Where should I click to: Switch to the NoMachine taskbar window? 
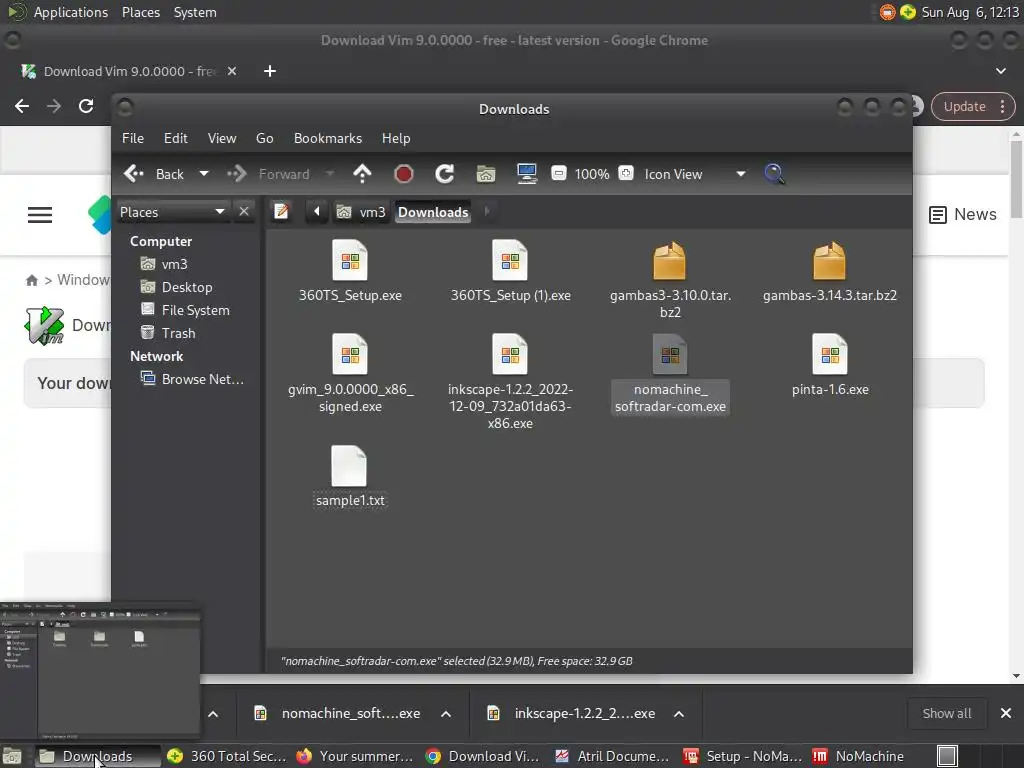pos(858,756)
